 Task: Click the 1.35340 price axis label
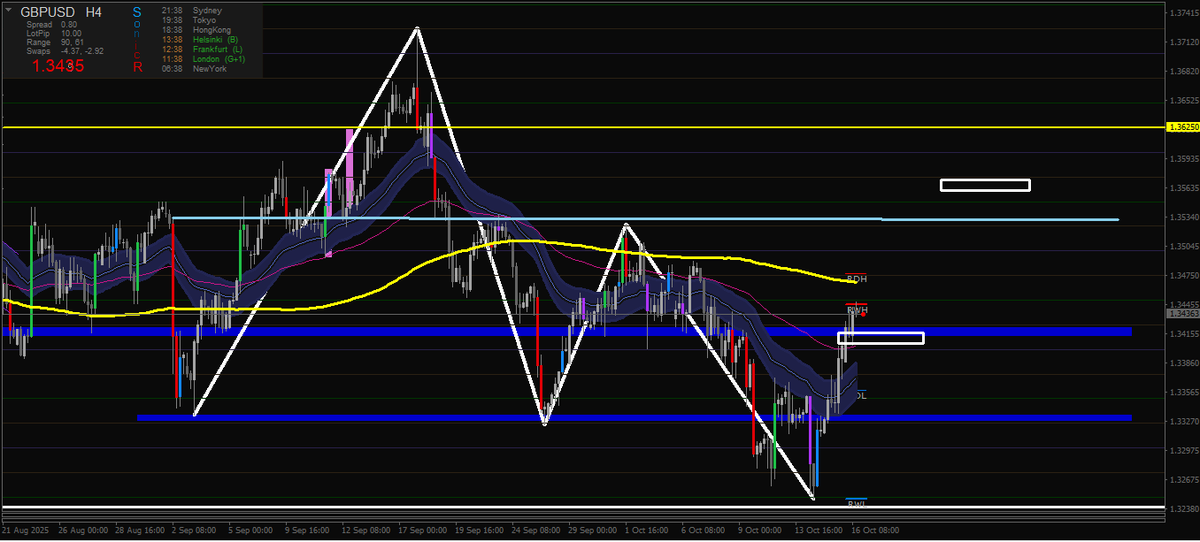pyautogui.click(x=1182, y=217)
